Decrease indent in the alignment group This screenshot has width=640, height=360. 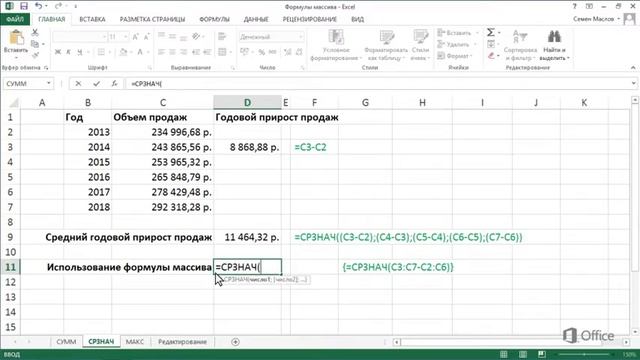point(196,52)
